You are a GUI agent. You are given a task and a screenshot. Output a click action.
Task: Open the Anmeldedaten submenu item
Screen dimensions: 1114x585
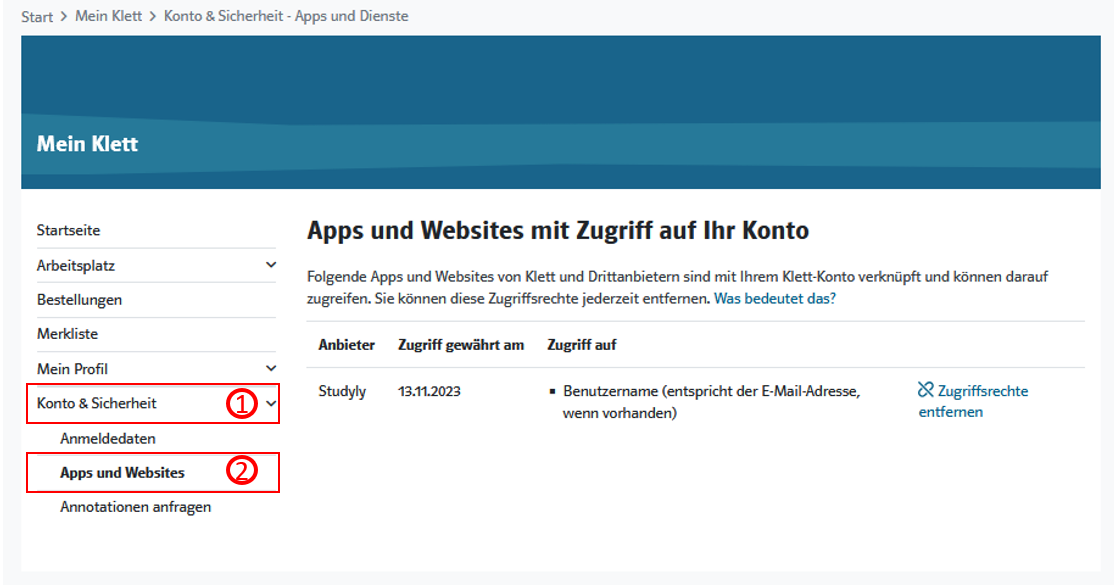[108, 439]
